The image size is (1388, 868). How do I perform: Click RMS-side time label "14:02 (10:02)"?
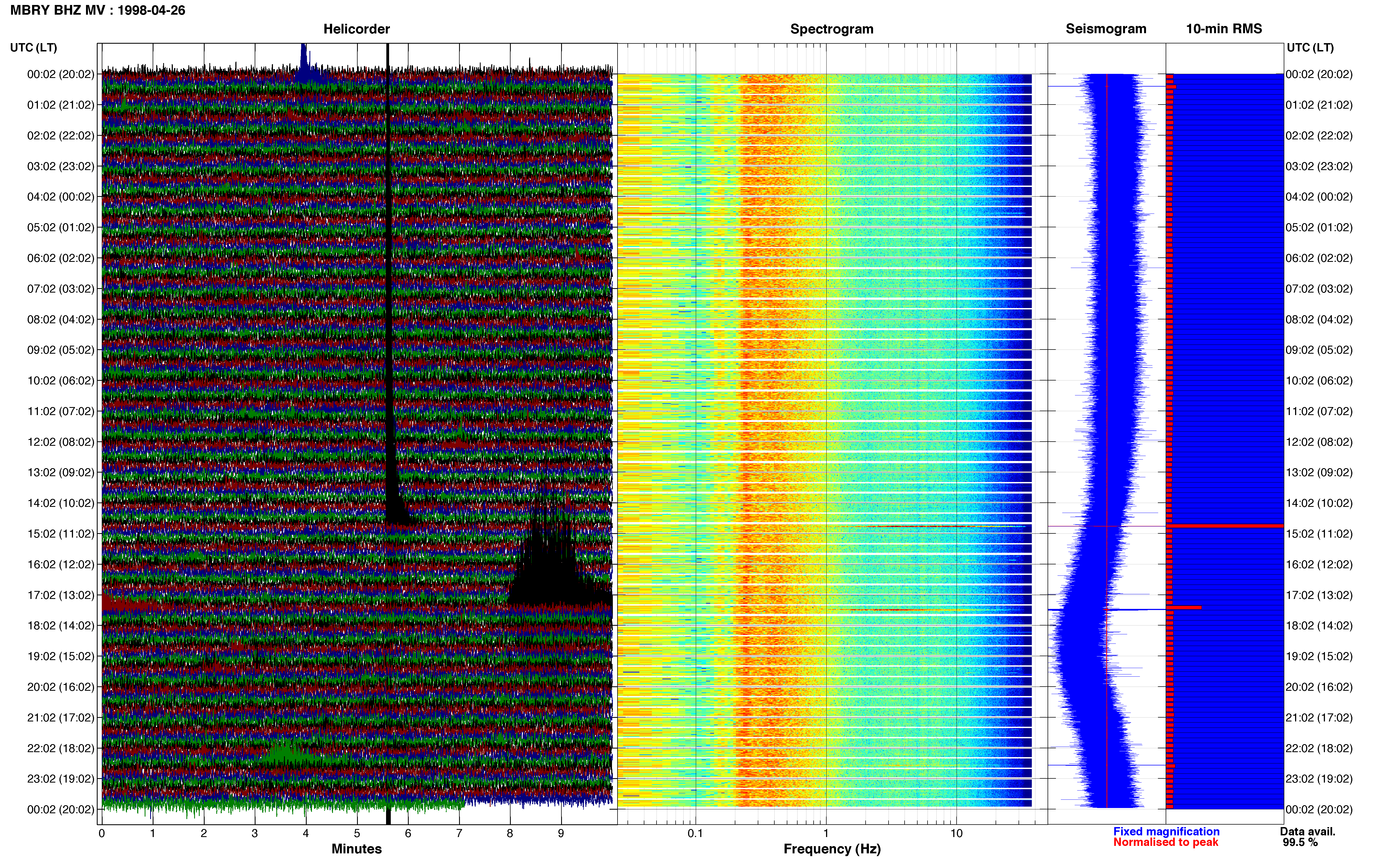(1319, 504)
